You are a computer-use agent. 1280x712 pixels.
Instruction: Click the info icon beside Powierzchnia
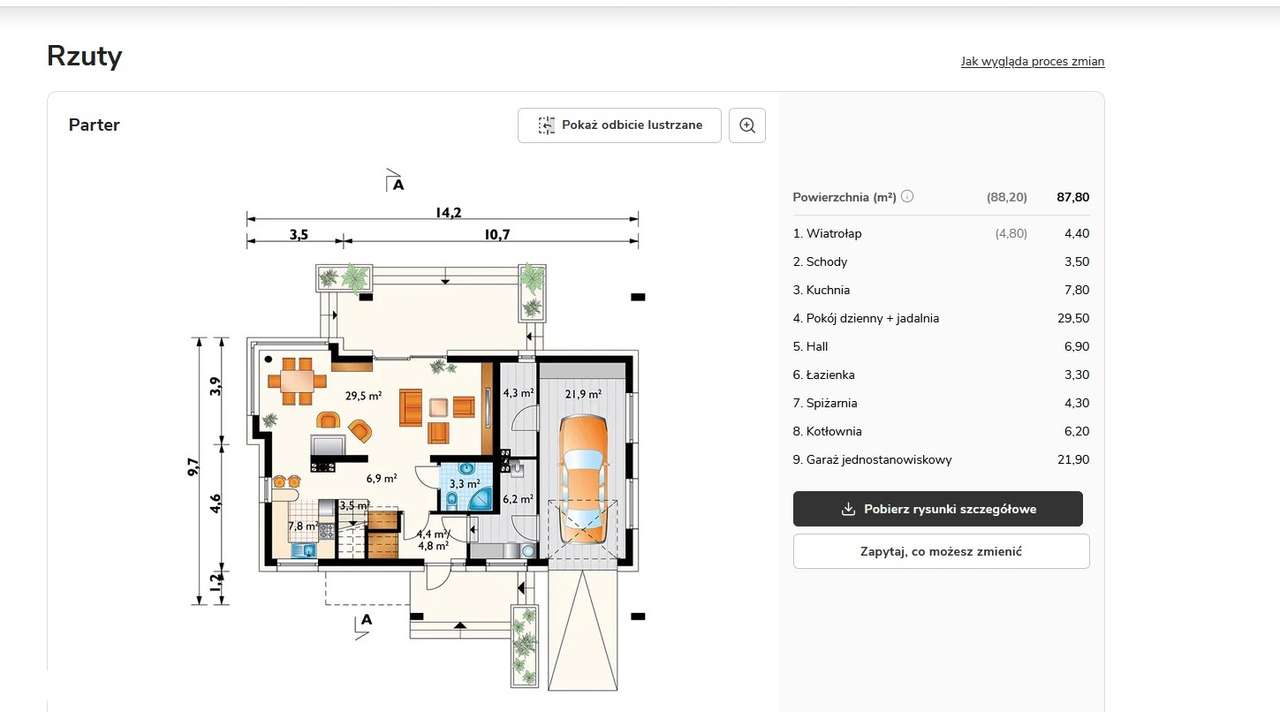(x=908, y=197)
